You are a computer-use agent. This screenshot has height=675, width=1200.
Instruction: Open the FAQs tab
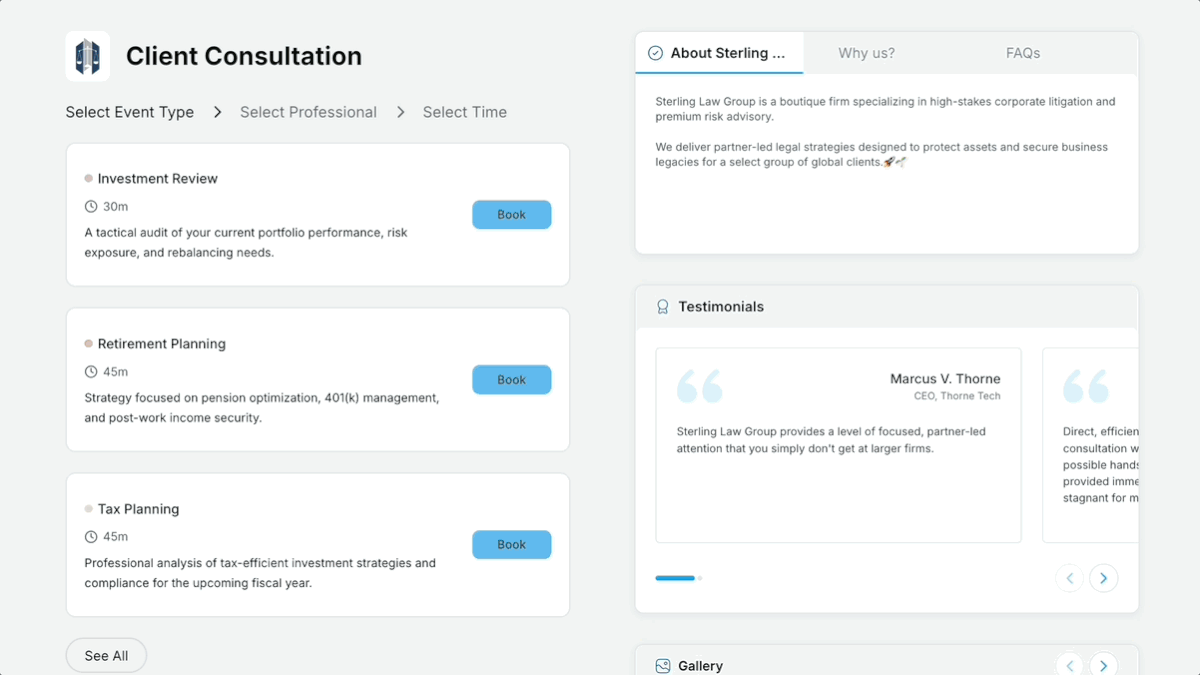1023,52
